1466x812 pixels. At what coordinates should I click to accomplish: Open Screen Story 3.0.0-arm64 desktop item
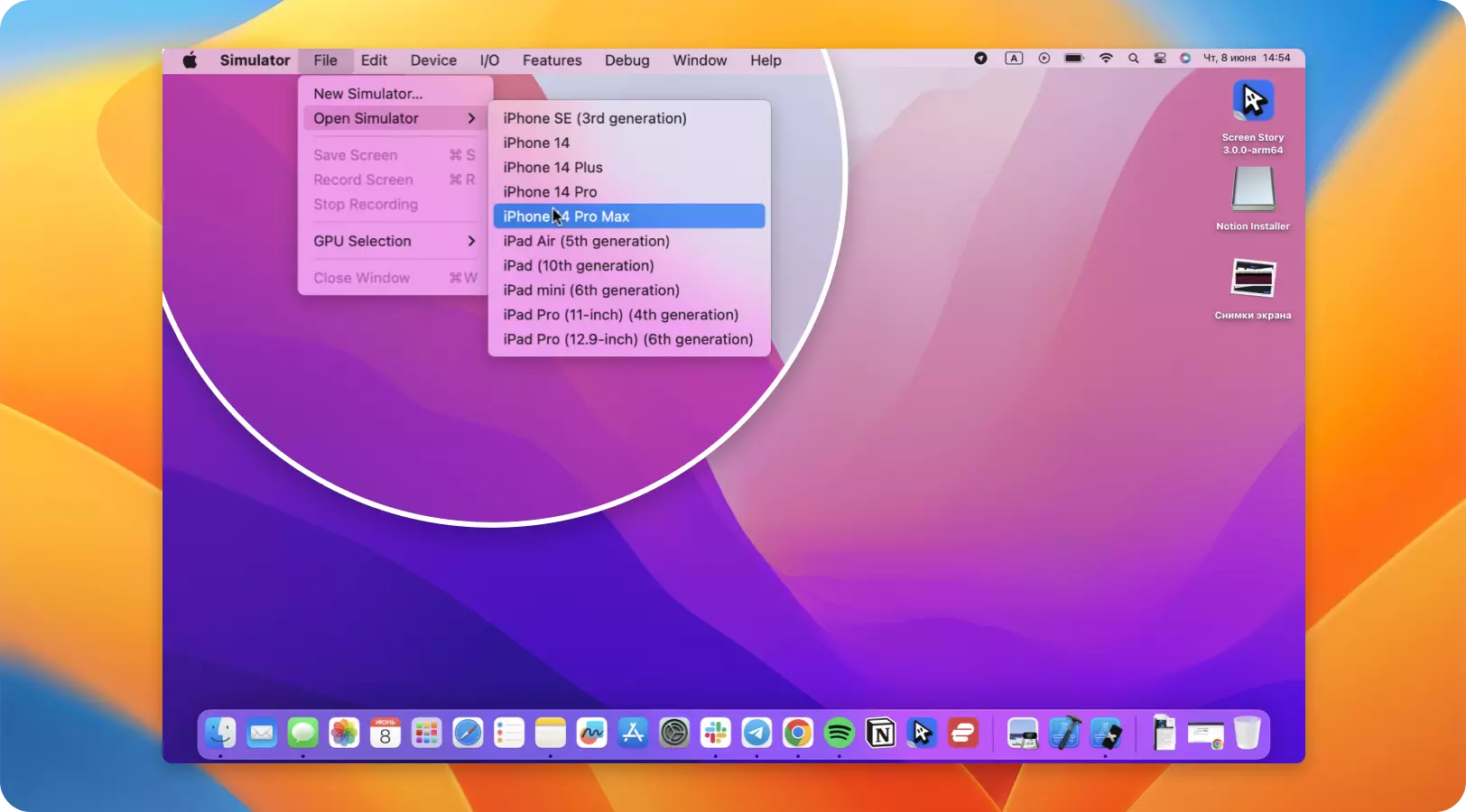1253,117
